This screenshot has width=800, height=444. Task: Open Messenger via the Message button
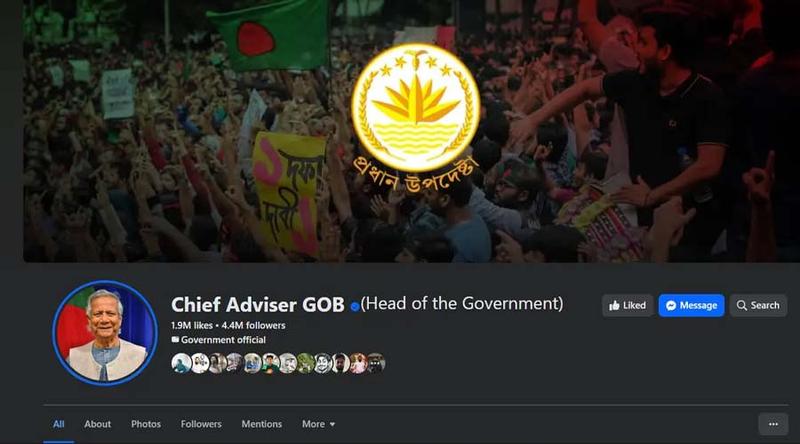pos(691,305)
